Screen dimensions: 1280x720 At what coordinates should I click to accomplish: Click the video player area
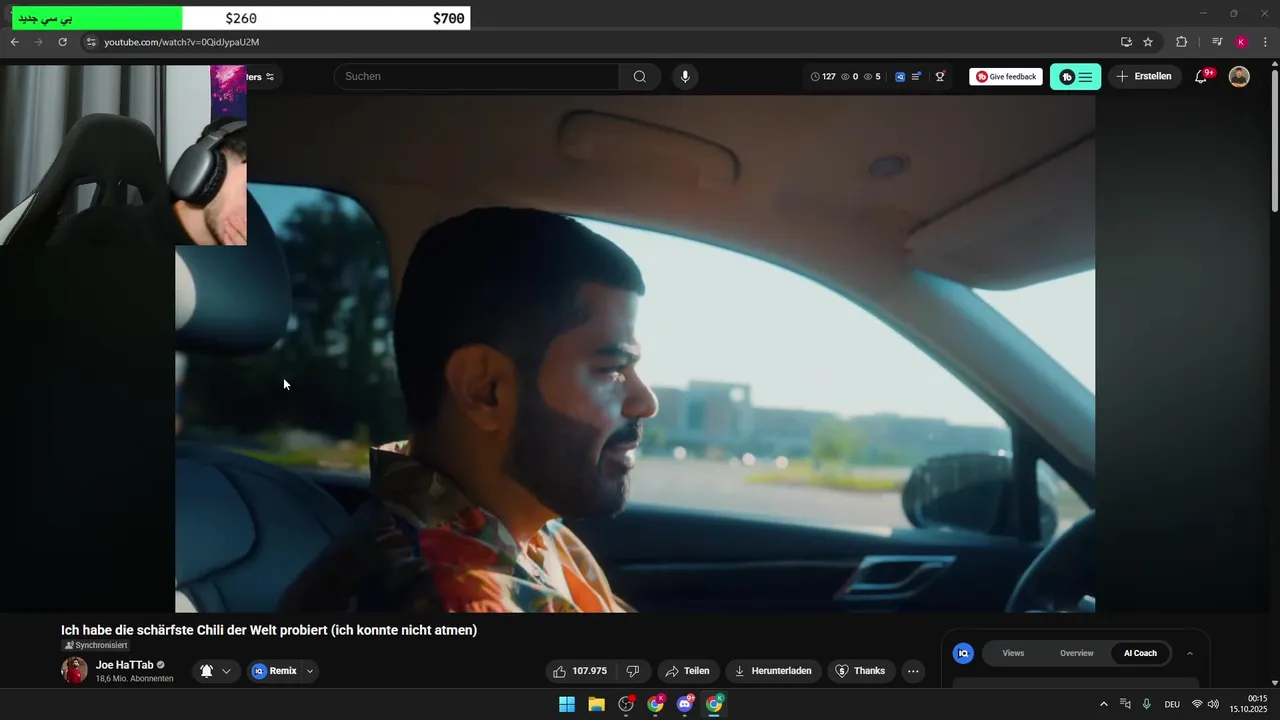coord(635,354)
